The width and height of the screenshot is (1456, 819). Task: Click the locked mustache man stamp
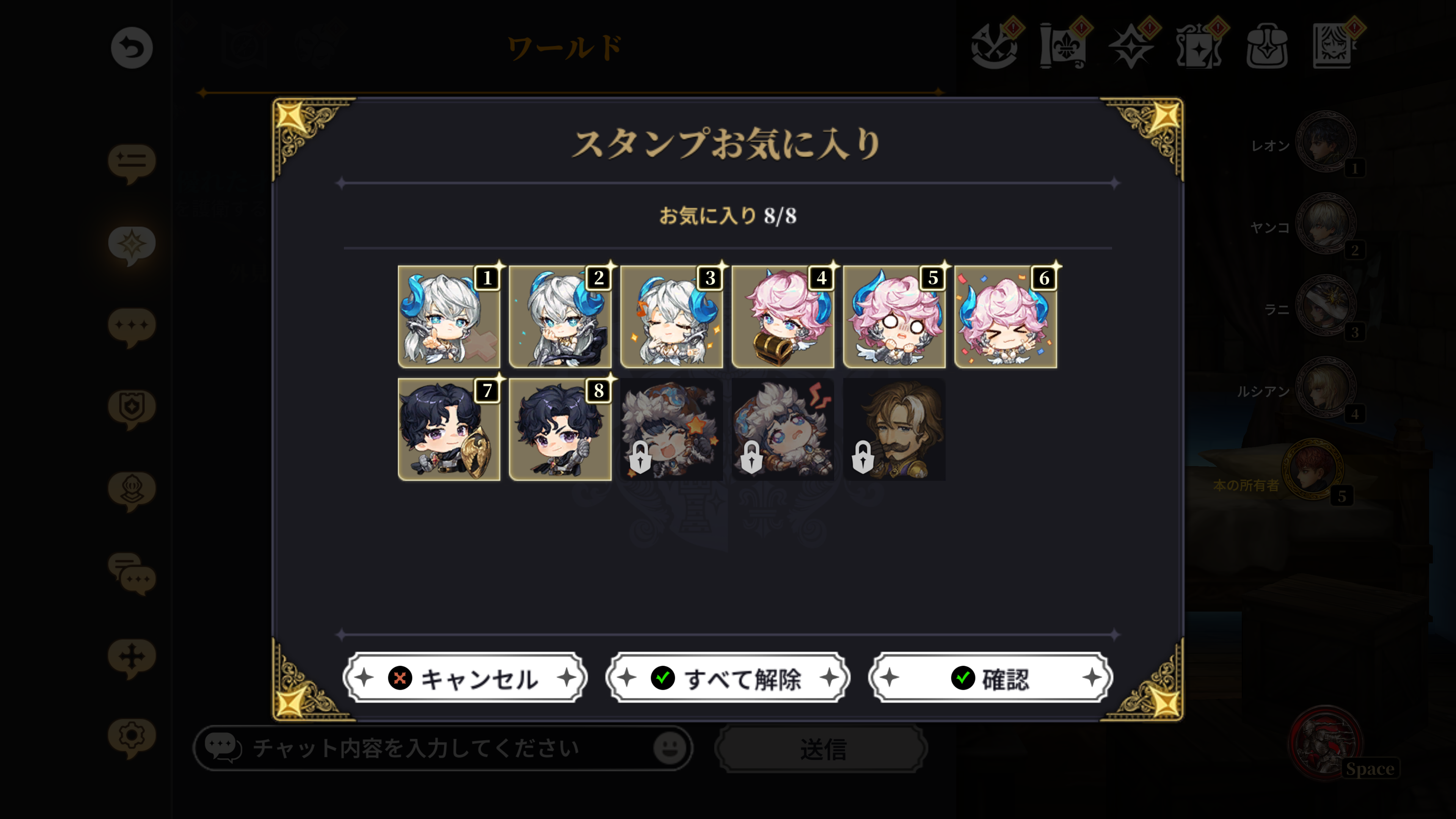pyautogui.click(x=894, y=430)
